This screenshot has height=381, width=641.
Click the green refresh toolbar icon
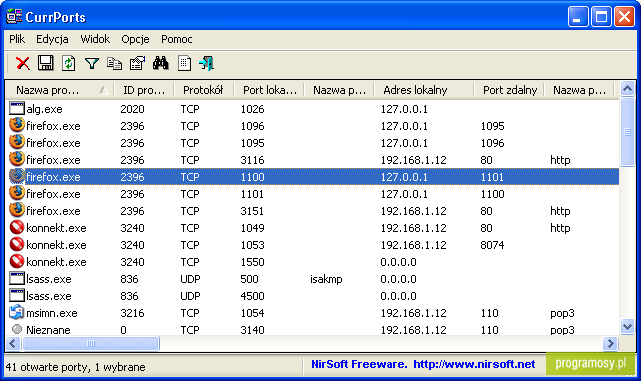(x=68, y=63)
